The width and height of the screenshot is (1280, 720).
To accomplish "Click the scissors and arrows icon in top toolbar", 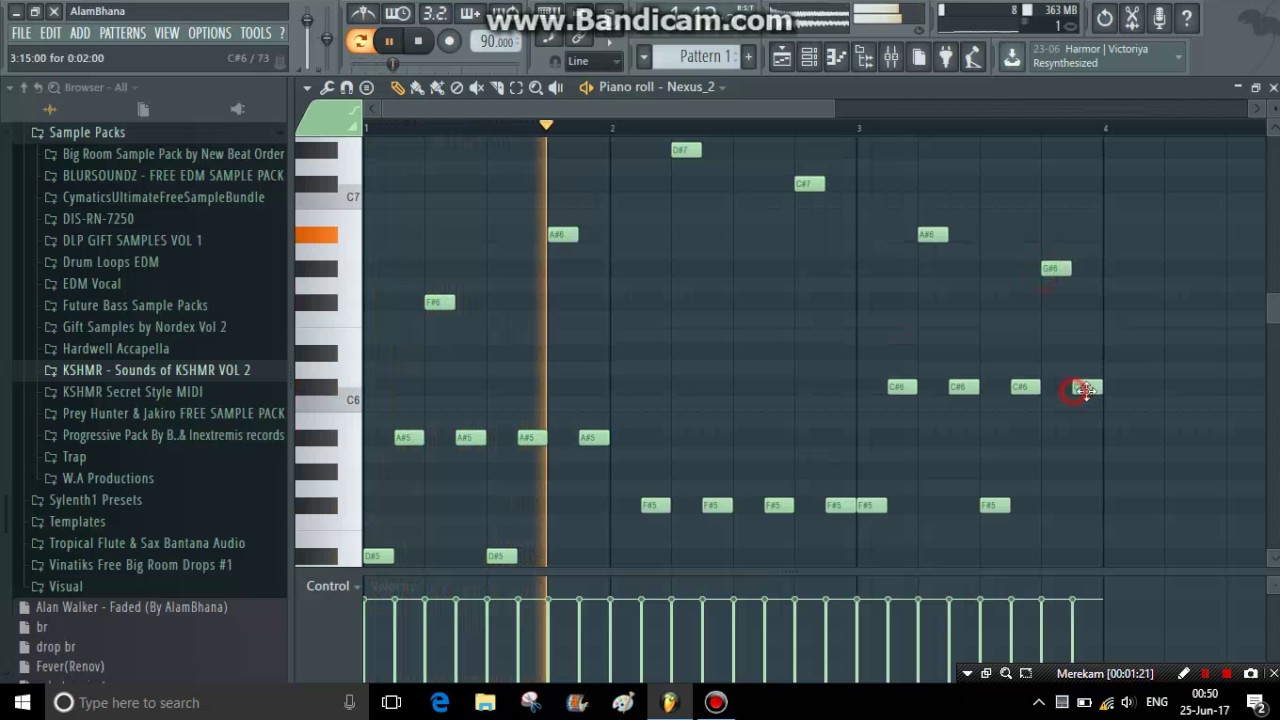I will [x=1131, y=17].
